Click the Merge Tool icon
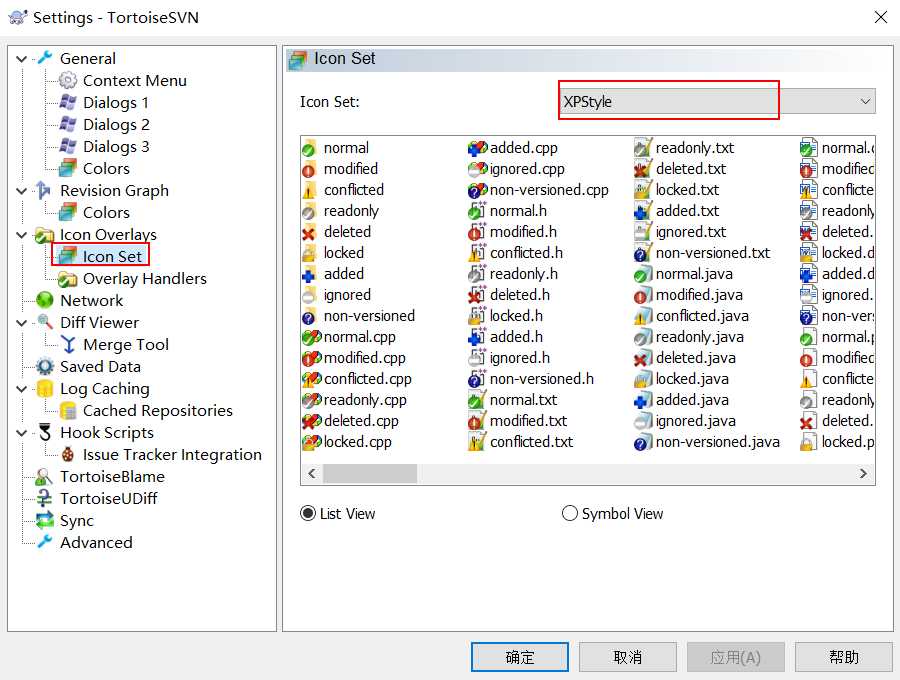This screenshot has height=680, width=900. (x=68, y=344)
